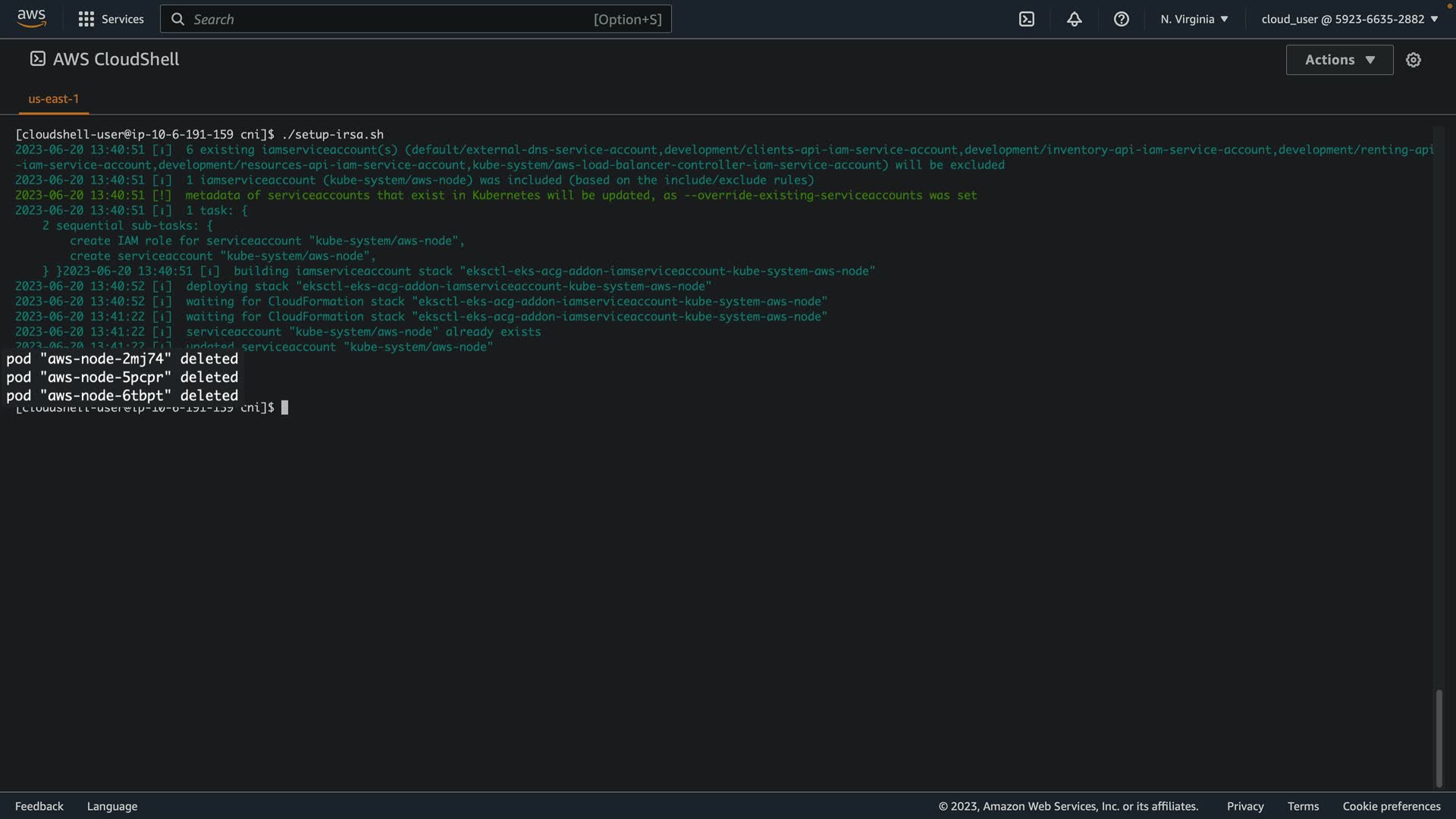Image resolution: width=1456 pixels, height=819 pixels.
Task: Expand the N. Virginia region dropdown
Action: pyautogui.click(x=1194, y=19)
